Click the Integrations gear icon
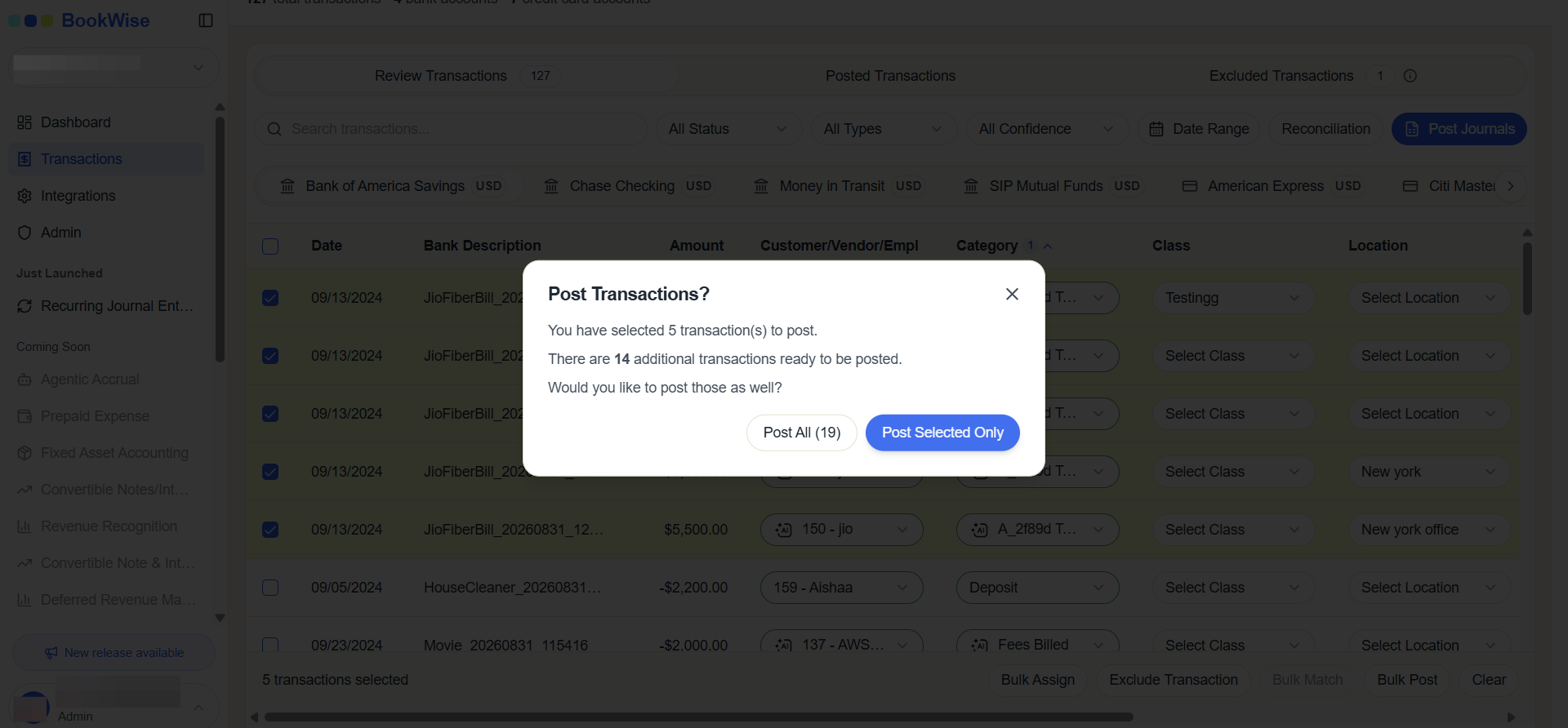 pos(24,196)
